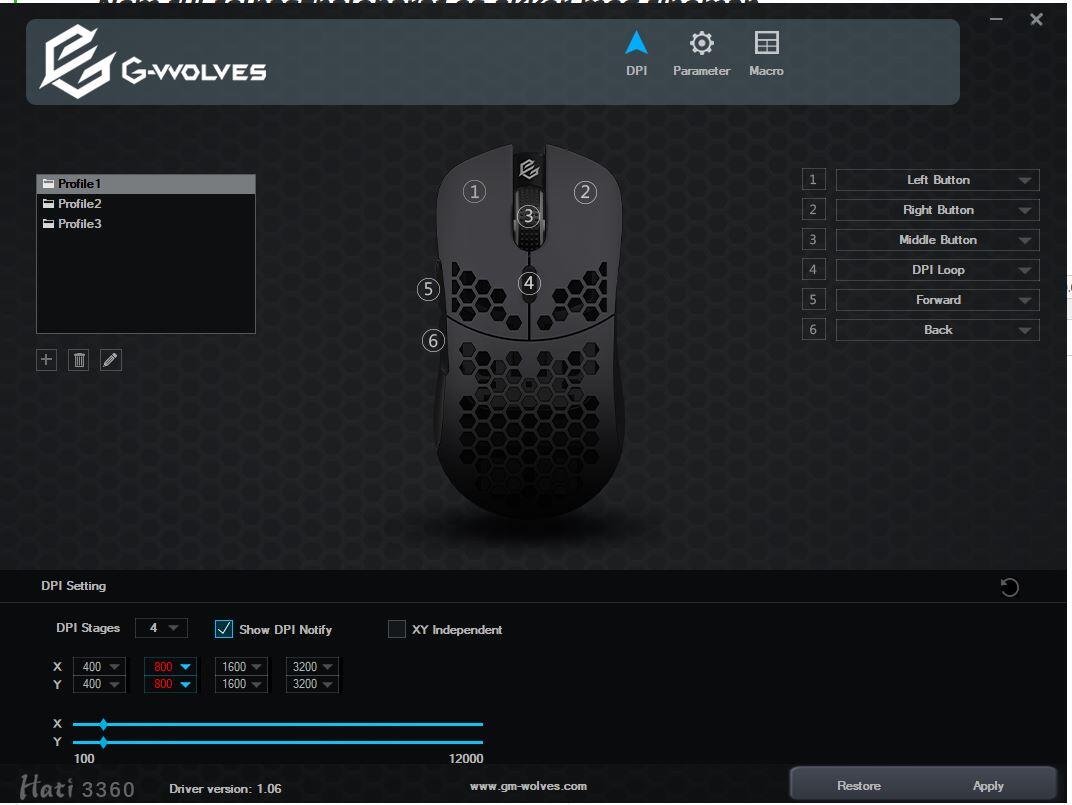Open the Forward button assignment dropdown

tap(937, 300)
